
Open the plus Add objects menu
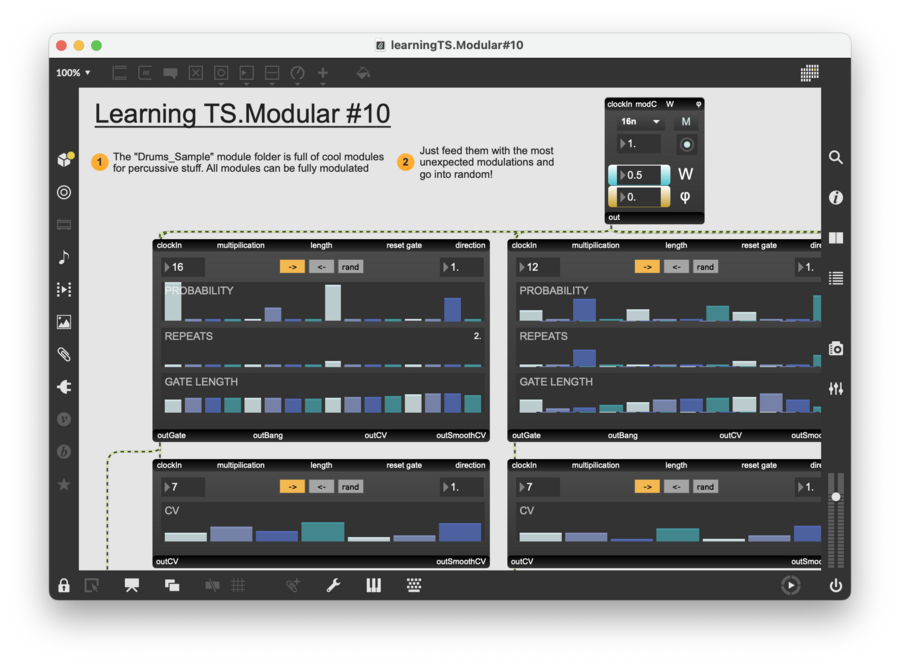tap(323, 73)
